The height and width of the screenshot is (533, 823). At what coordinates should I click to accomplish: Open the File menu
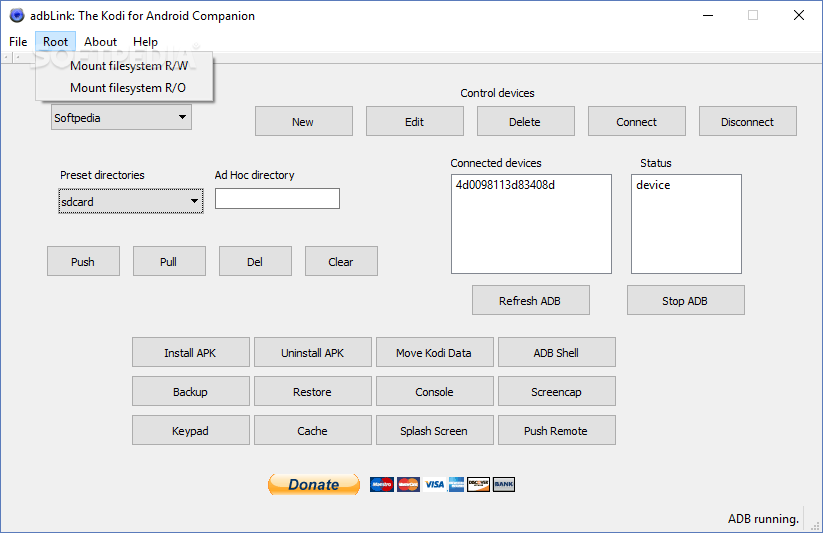tap(18, 41)
